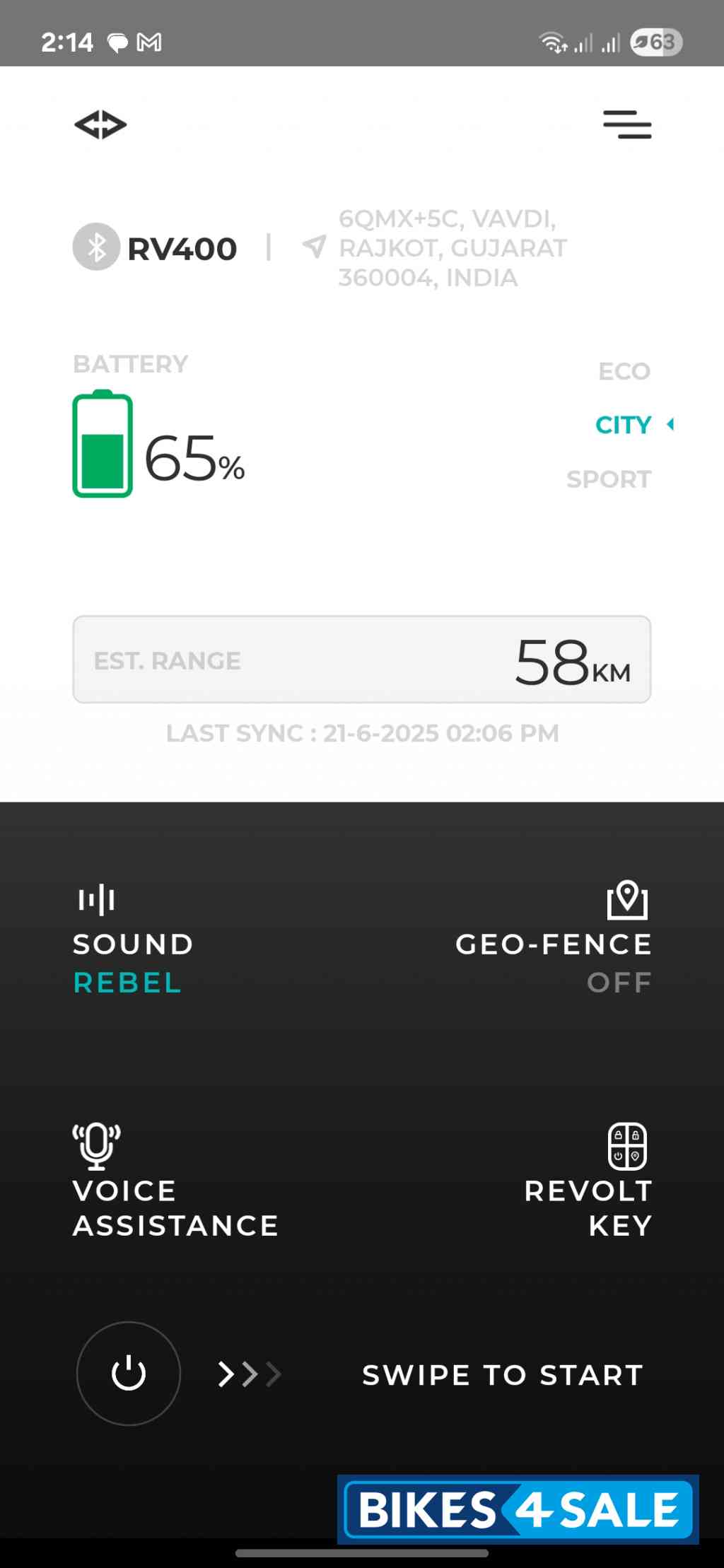Open the hamburger menu

point(627,124)
